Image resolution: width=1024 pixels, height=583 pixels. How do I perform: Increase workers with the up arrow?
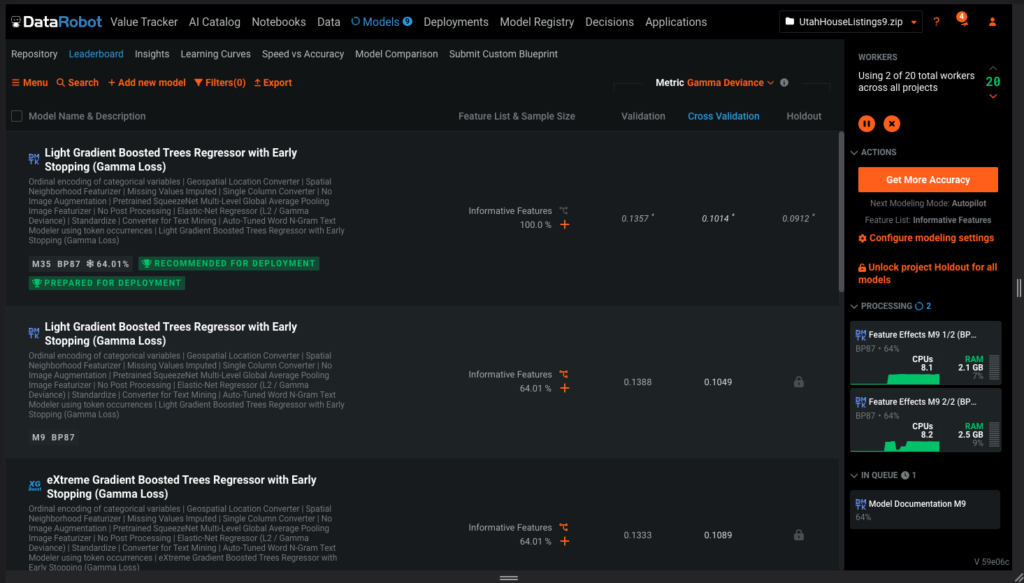click(x=993, y=68)
